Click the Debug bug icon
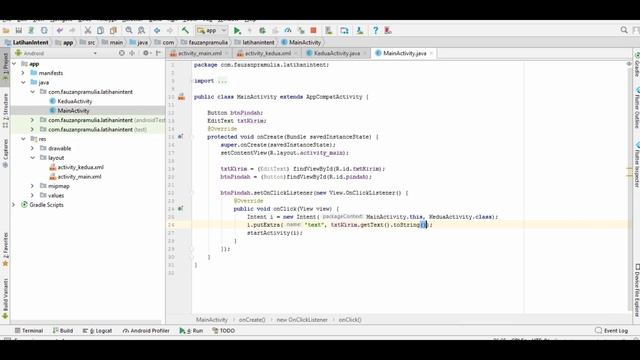This screenshot has height=360, width=640. (x=262, y=31)
